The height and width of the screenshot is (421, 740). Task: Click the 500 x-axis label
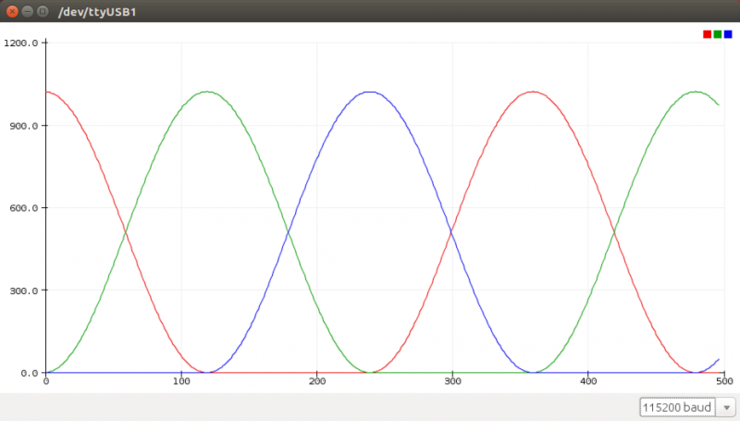click(724, 381)
